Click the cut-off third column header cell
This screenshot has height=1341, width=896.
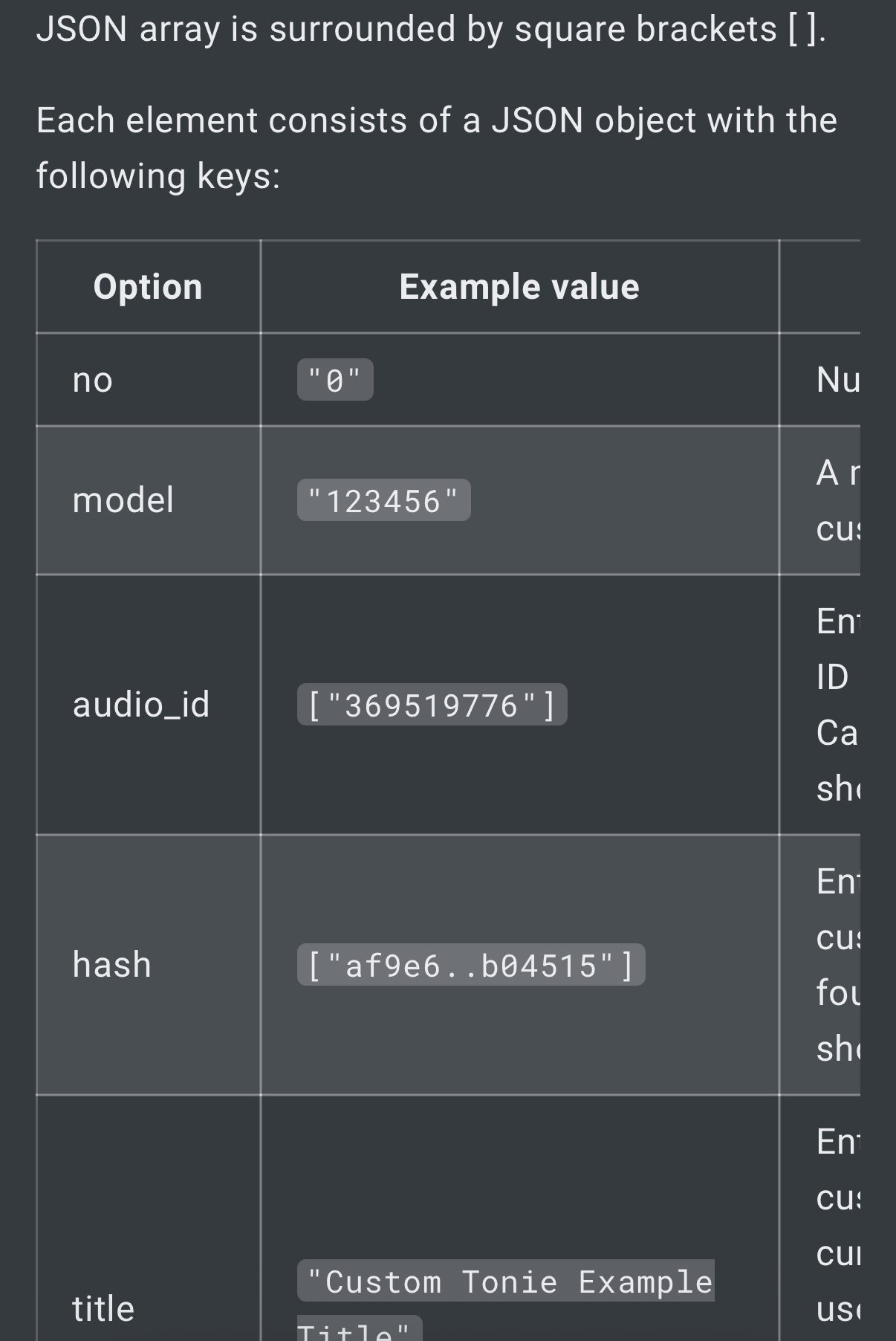[x=820, y=287]
